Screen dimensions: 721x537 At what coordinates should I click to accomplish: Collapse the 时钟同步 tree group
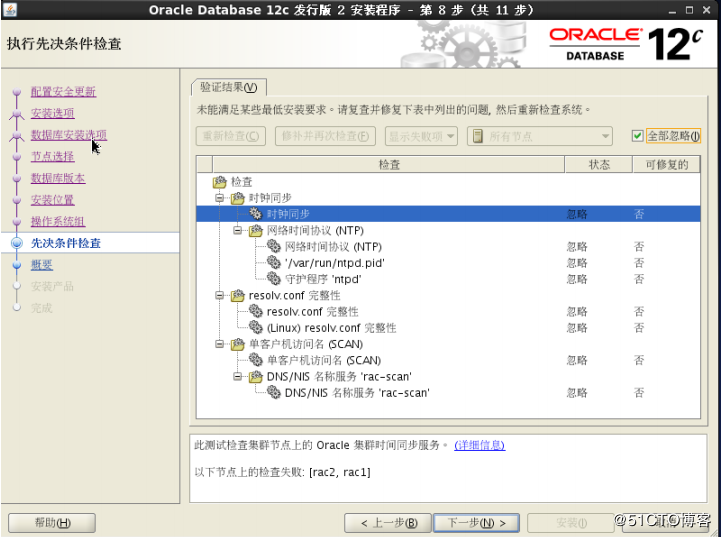click(x=220, y=198)
